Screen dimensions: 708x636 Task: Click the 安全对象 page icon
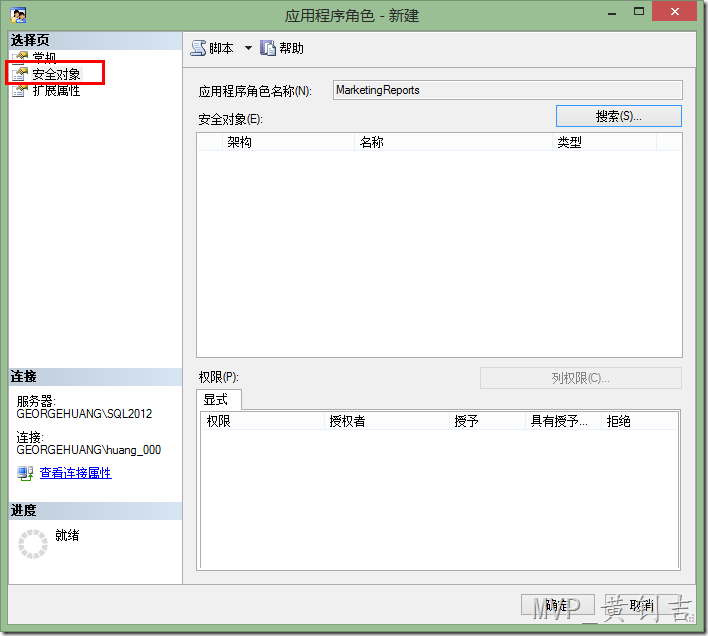(19, 74)
